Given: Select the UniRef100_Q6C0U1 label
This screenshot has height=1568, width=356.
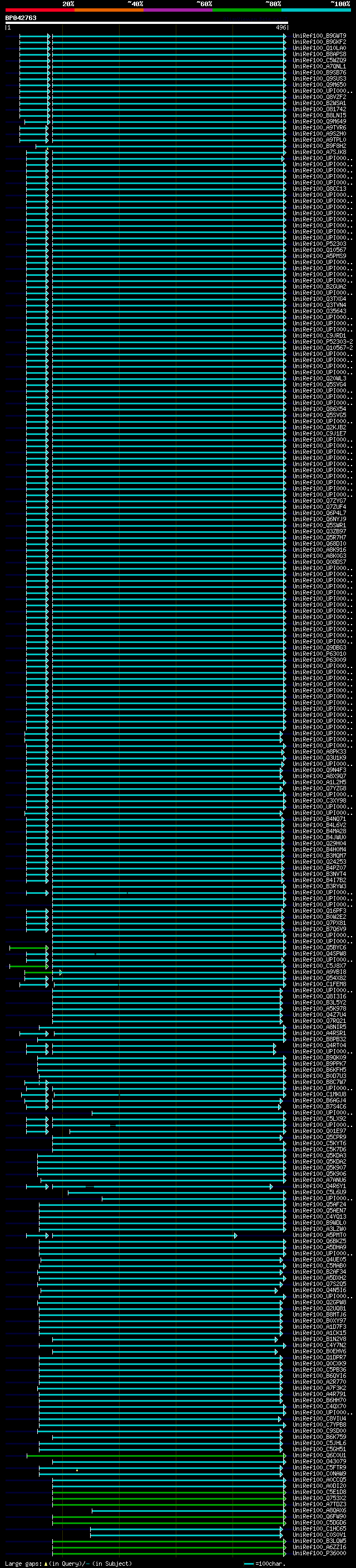Looking at the screenshot, I should pyautogui.click(x=319, y=1455).
